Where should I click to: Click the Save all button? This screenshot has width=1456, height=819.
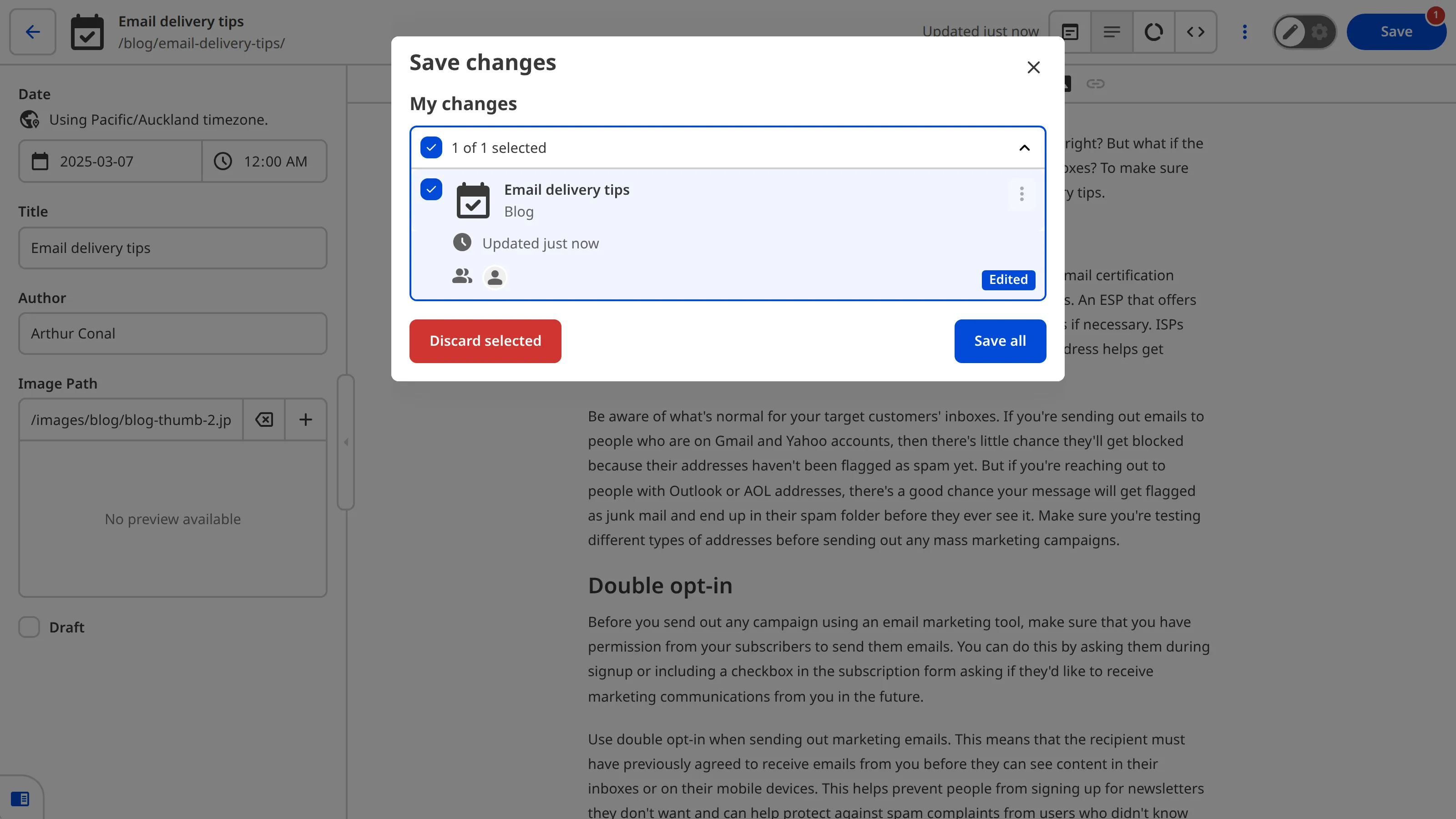(x=999, y=341)
